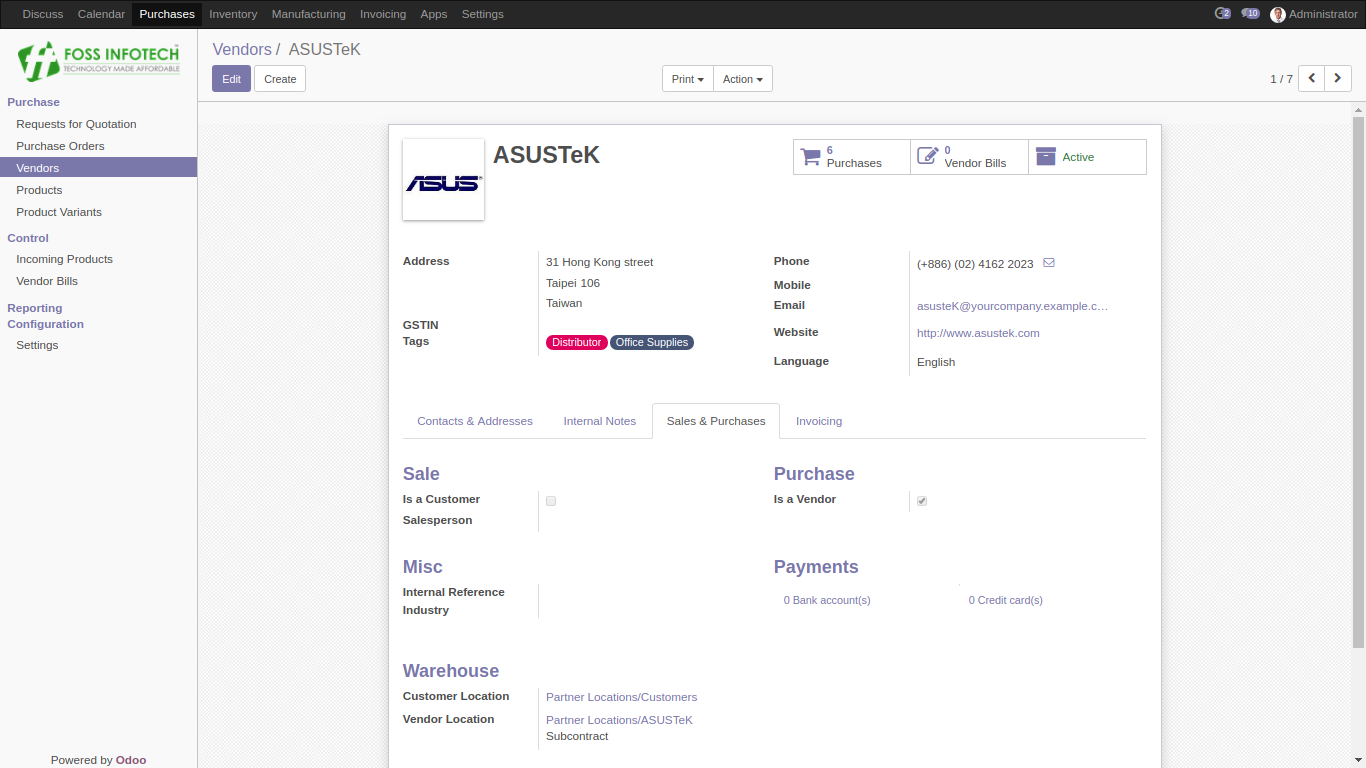Open the Manufacturing menu
Screen dimensions: 1366x768
coord(309,14)
